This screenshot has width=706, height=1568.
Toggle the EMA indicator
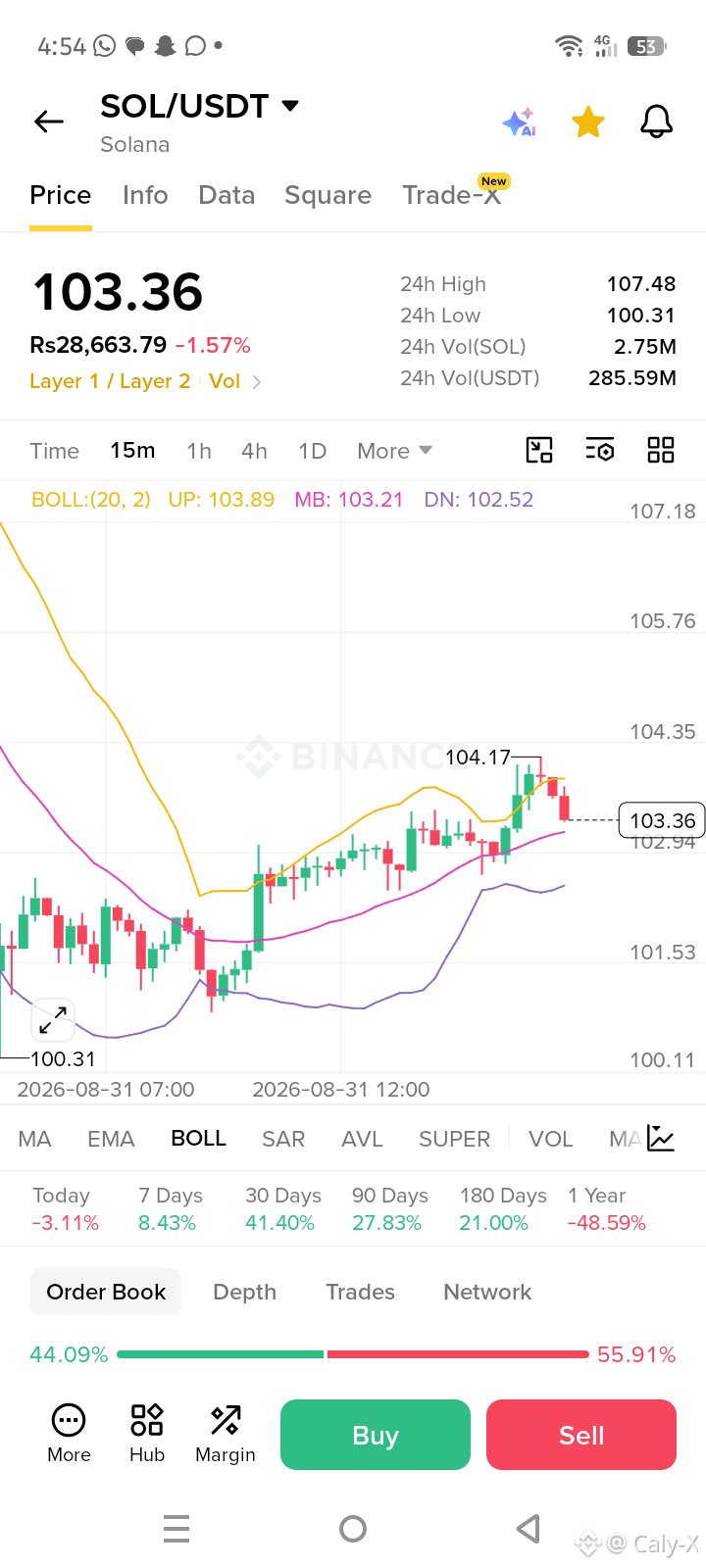[x=111, y=1139]
